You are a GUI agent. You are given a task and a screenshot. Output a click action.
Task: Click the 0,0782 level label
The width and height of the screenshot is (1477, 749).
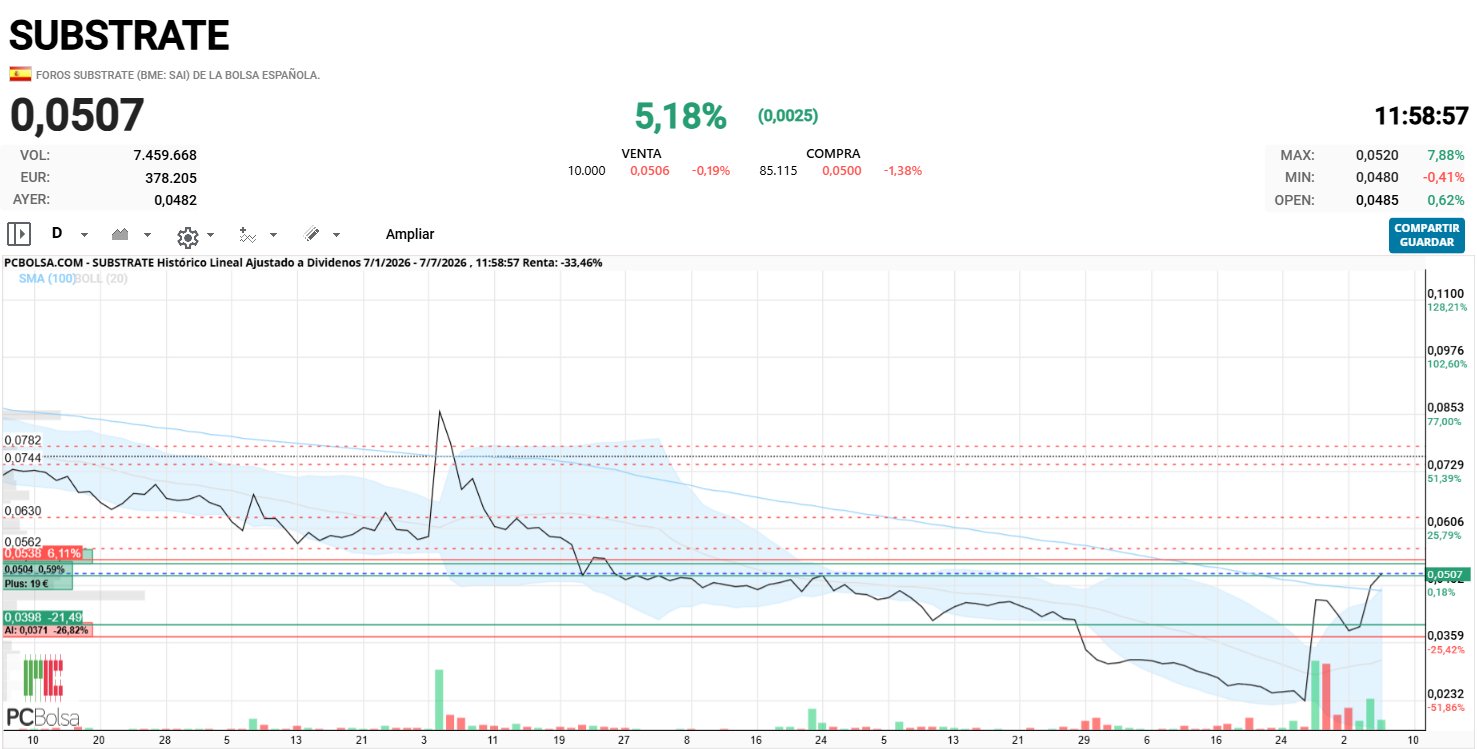click(x=22, y=440)
